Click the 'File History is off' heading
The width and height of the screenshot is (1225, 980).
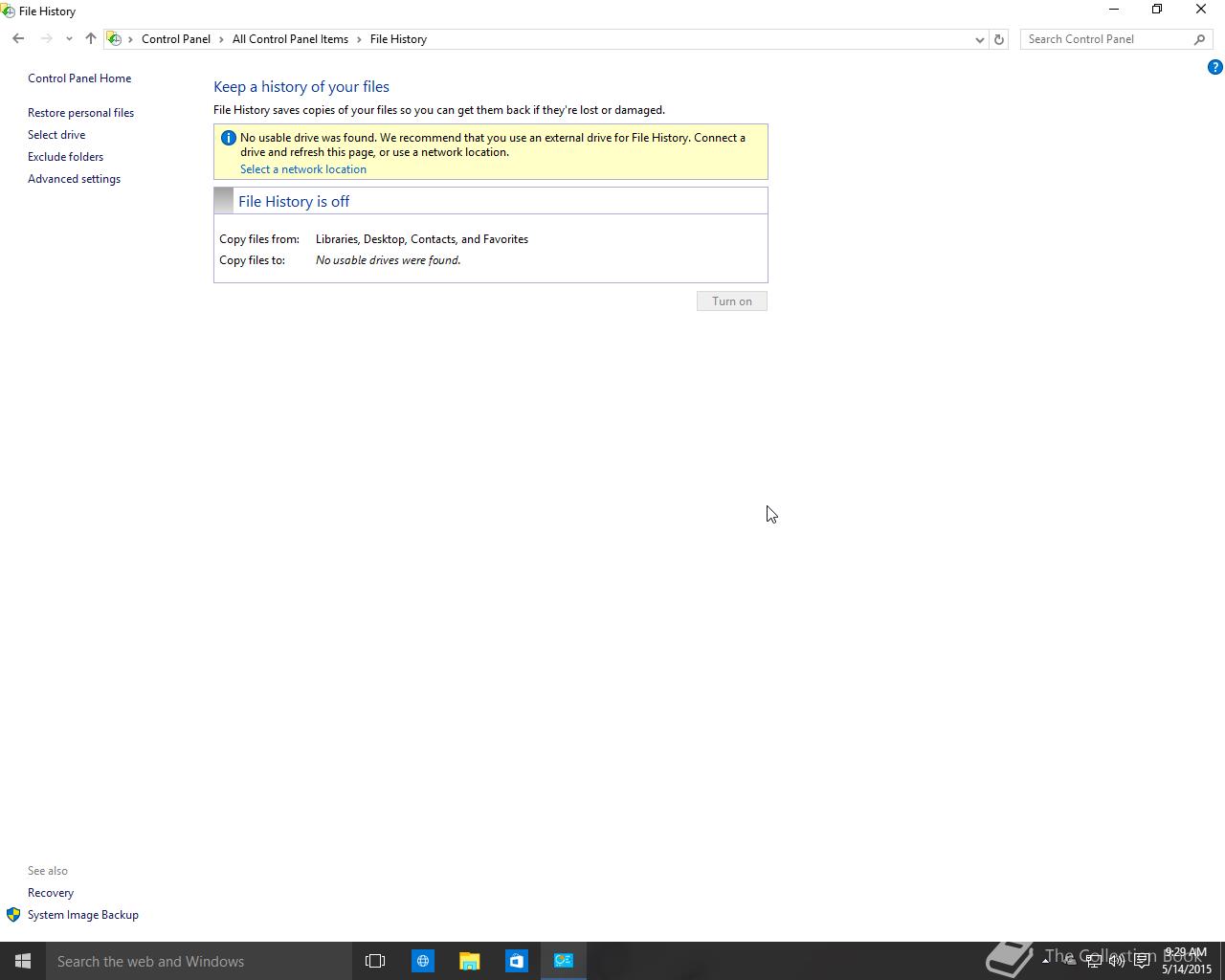[x=294, y=201]
